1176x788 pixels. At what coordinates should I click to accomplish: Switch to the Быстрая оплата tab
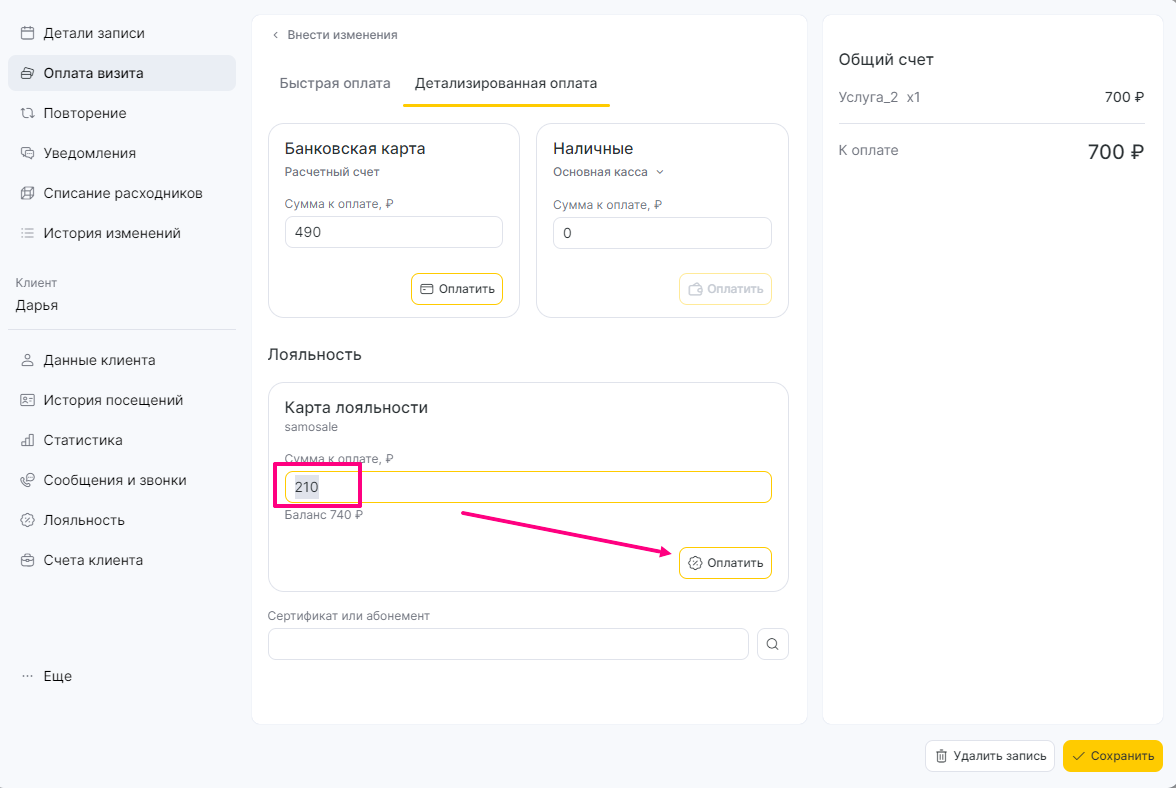[x=334, y=83]
